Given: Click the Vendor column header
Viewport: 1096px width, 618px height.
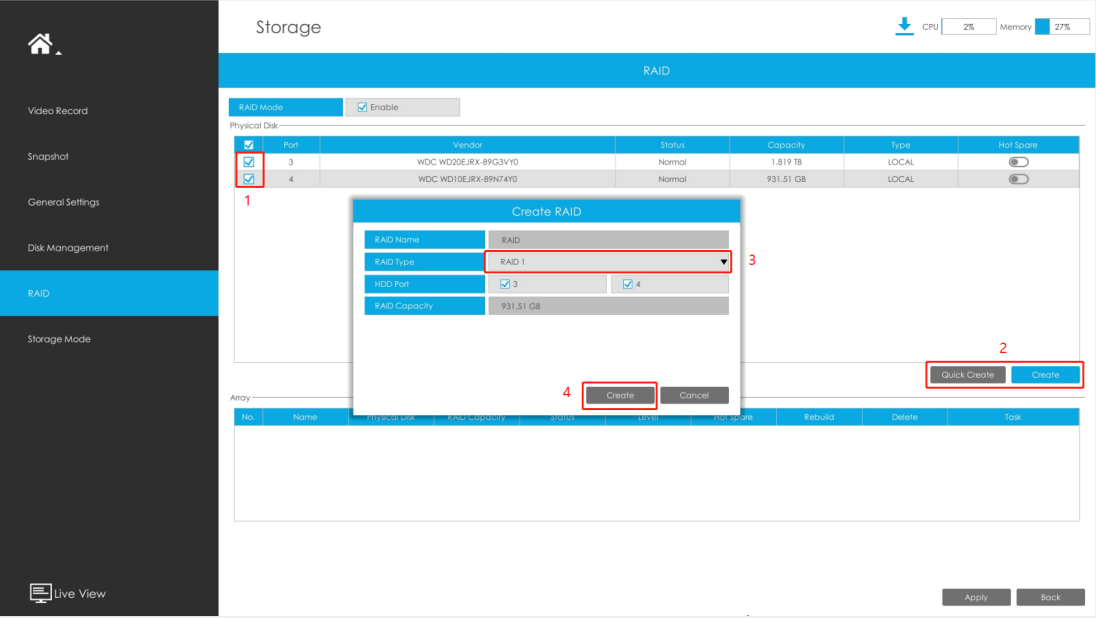Looking at the screenshot, I should 468,145.
